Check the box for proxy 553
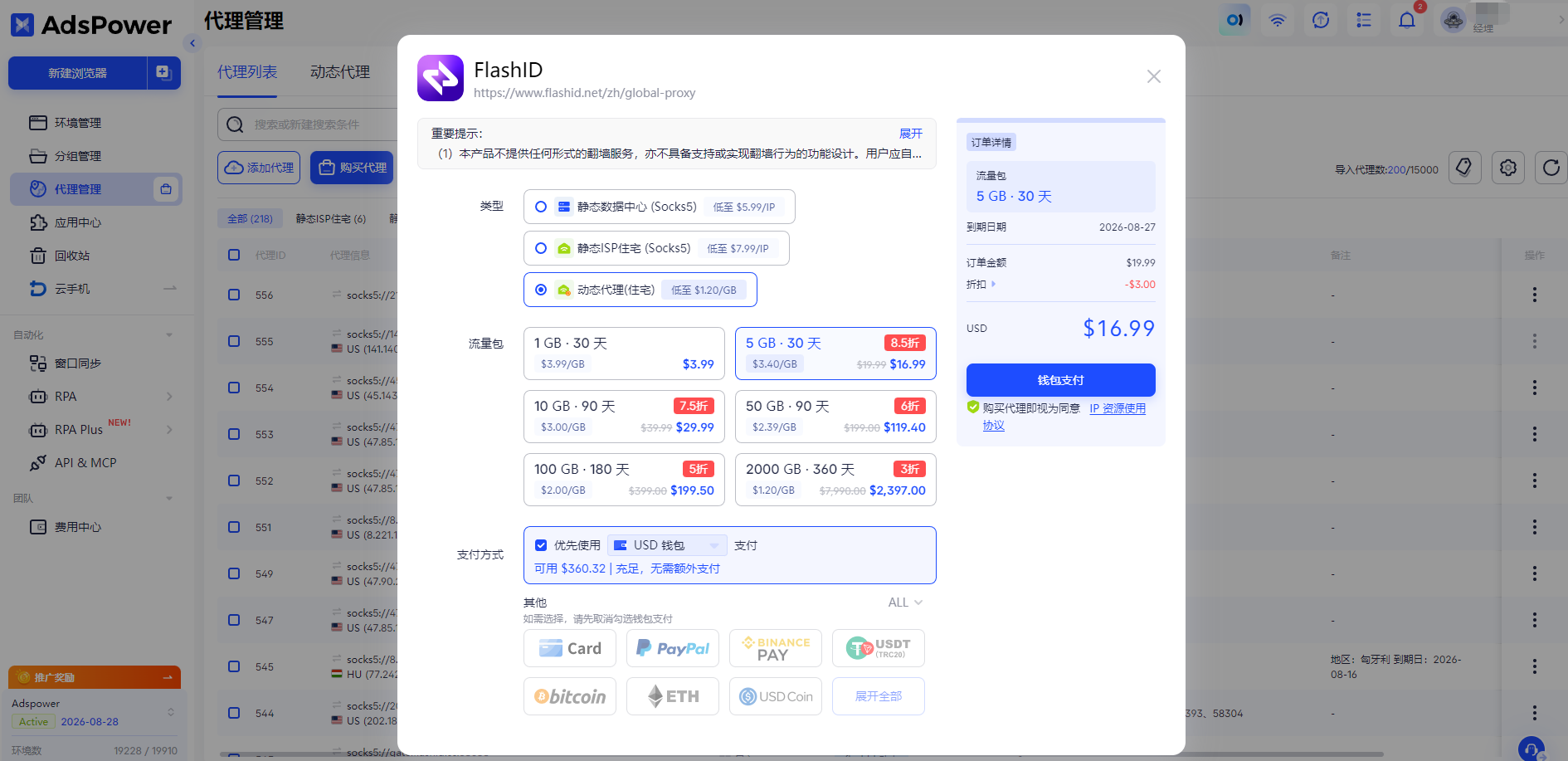Viewport: 1568px width, 761px height. click(234, 434)
